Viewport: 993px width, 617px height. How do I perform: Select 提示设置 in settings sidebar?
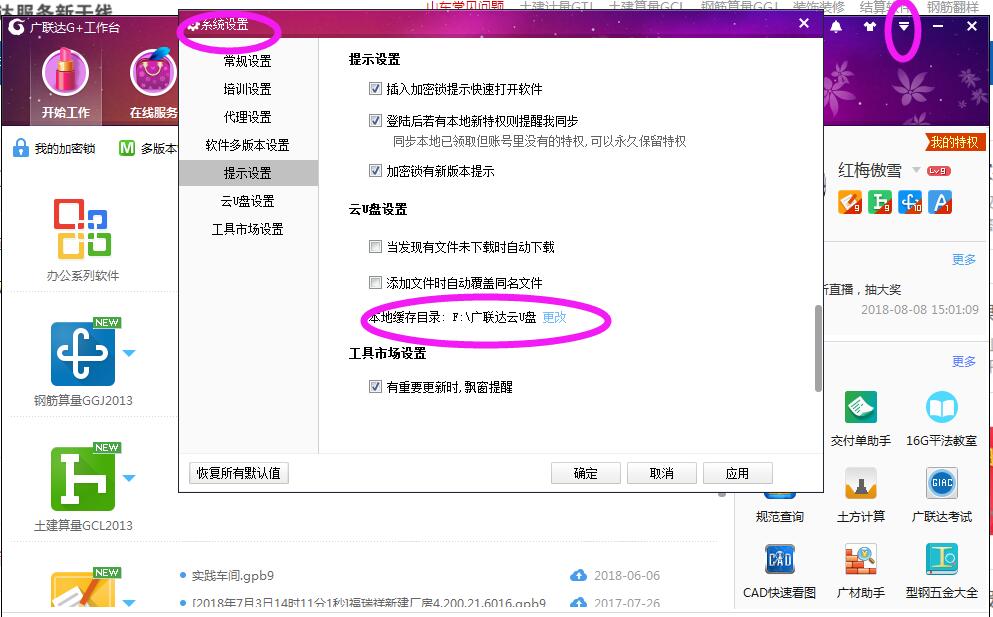(x=248, y=172)
